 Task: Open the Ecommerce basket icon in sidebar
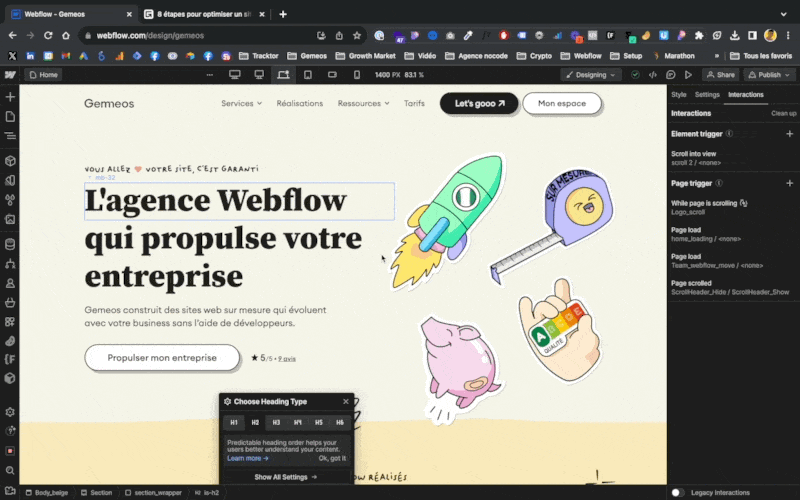(x=10, y=302)
